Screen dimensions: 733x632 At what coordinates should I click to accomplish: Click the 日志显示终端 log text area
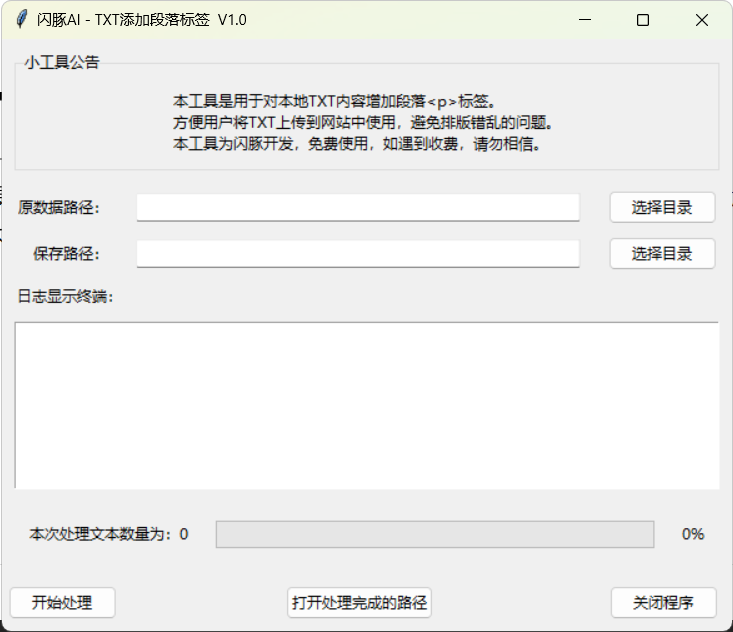point(367,405)
